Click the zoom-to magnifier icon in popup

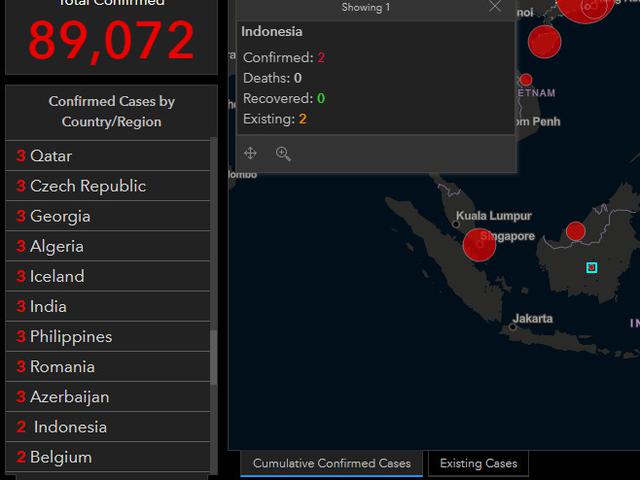point(283,154)
